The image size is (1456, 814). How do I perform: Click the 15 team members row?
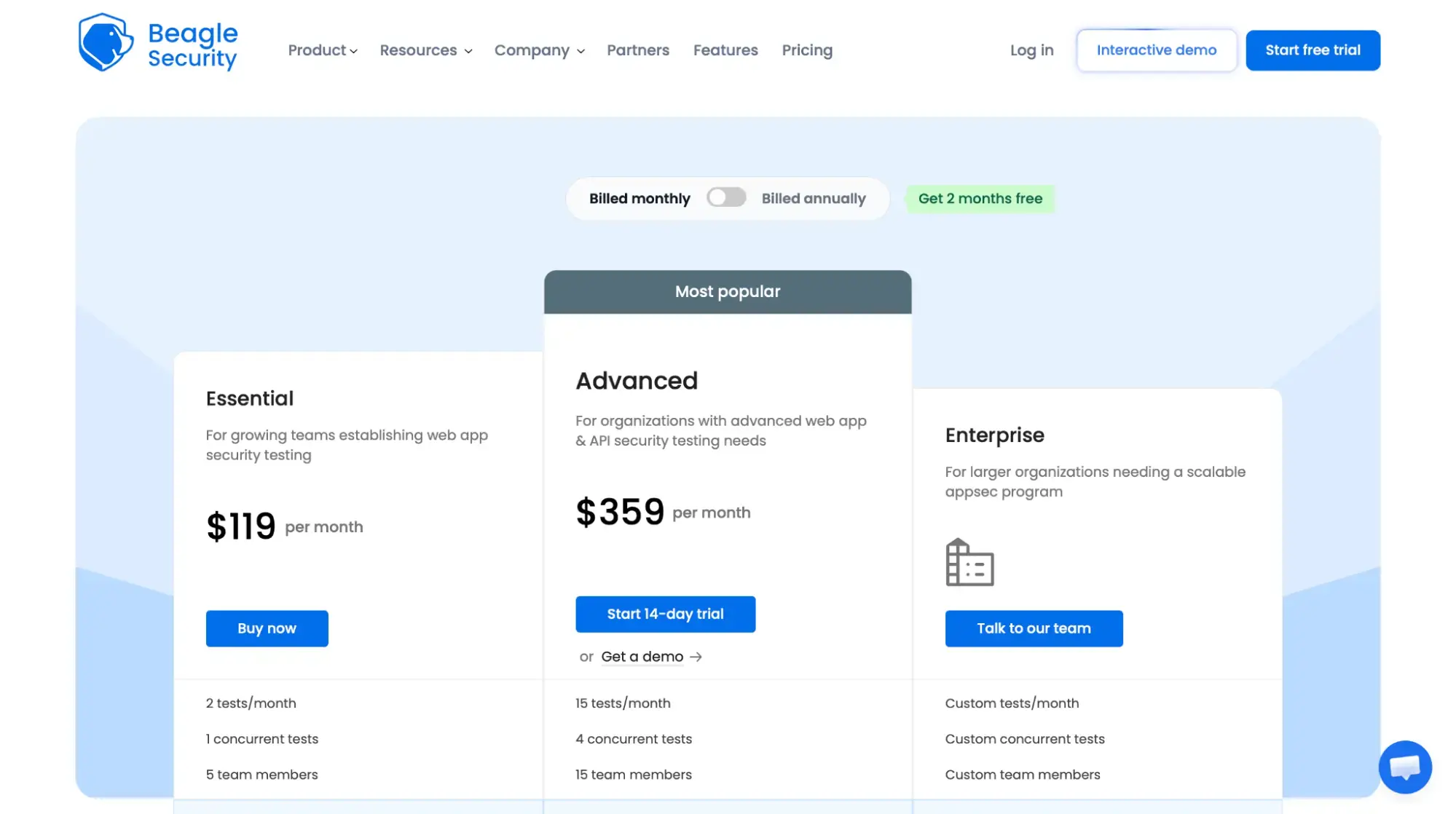point(633,774)
